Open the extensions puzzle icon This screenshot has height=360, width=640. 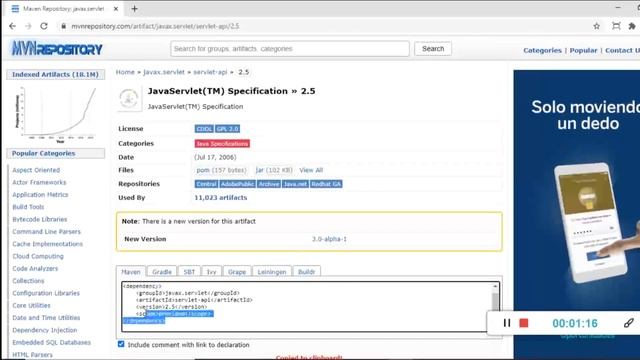[632, 26]
